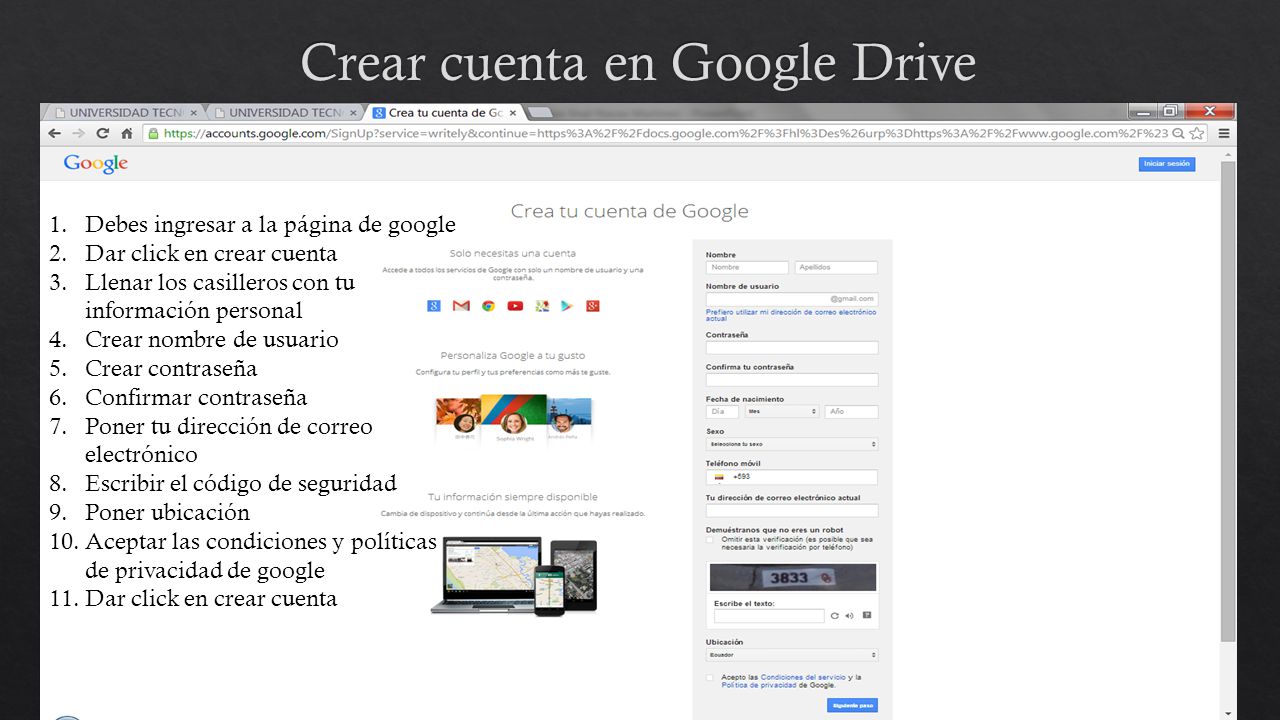Open 'Prefiero utilizar mi dirección de correo' link

pos(791,315)
